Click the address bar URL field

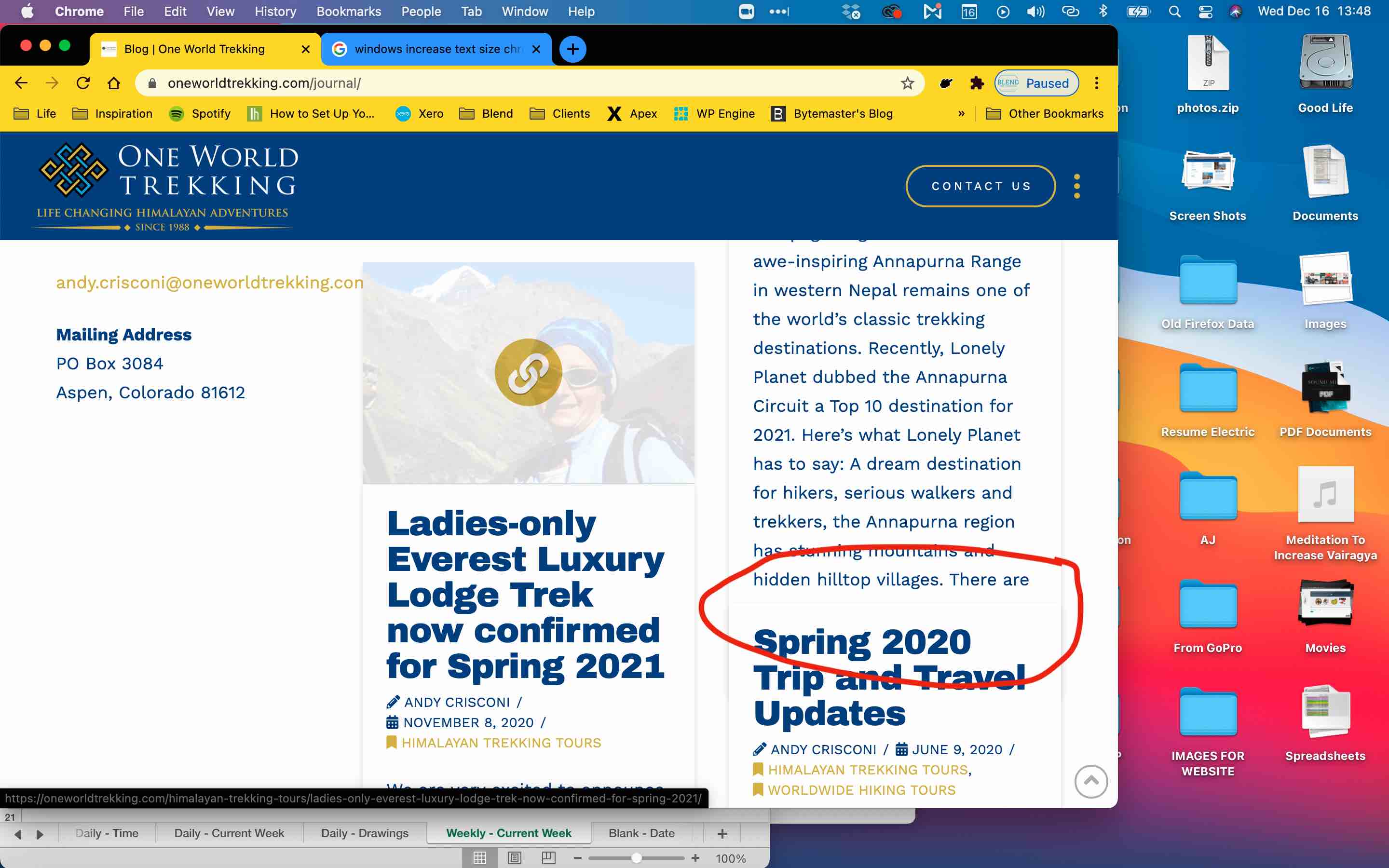point(528,83)
